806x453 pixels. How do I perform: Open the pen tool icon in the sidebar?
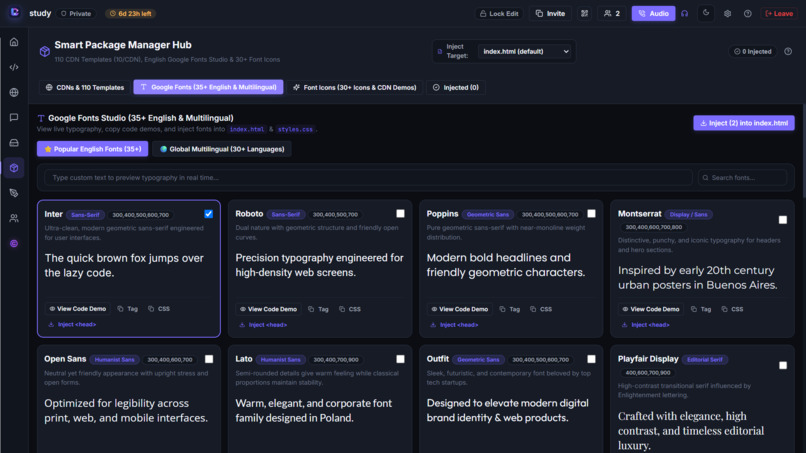tap(14, 193)
